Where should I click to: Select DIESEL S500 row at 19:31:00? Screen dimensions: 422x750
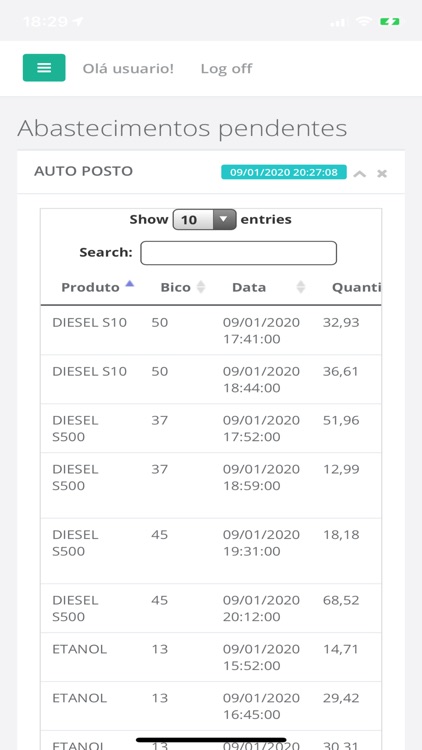(211, 551)
